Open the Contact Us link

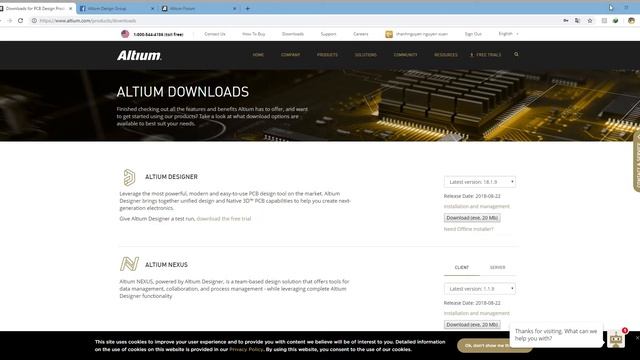coord(215,34)
